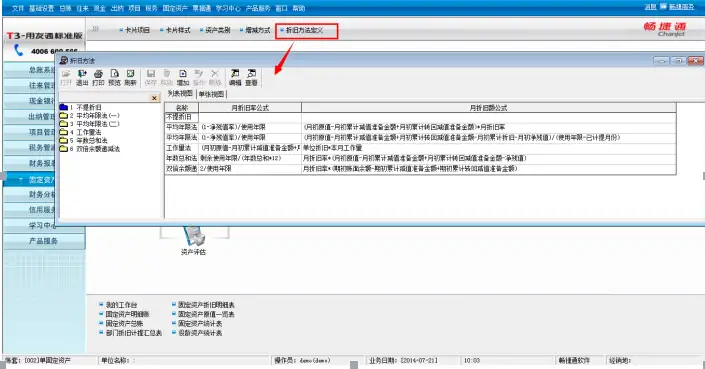This screenshot has width=705, height=369.
Task: Click the 工作量法 row in the table
Action: 420,148
